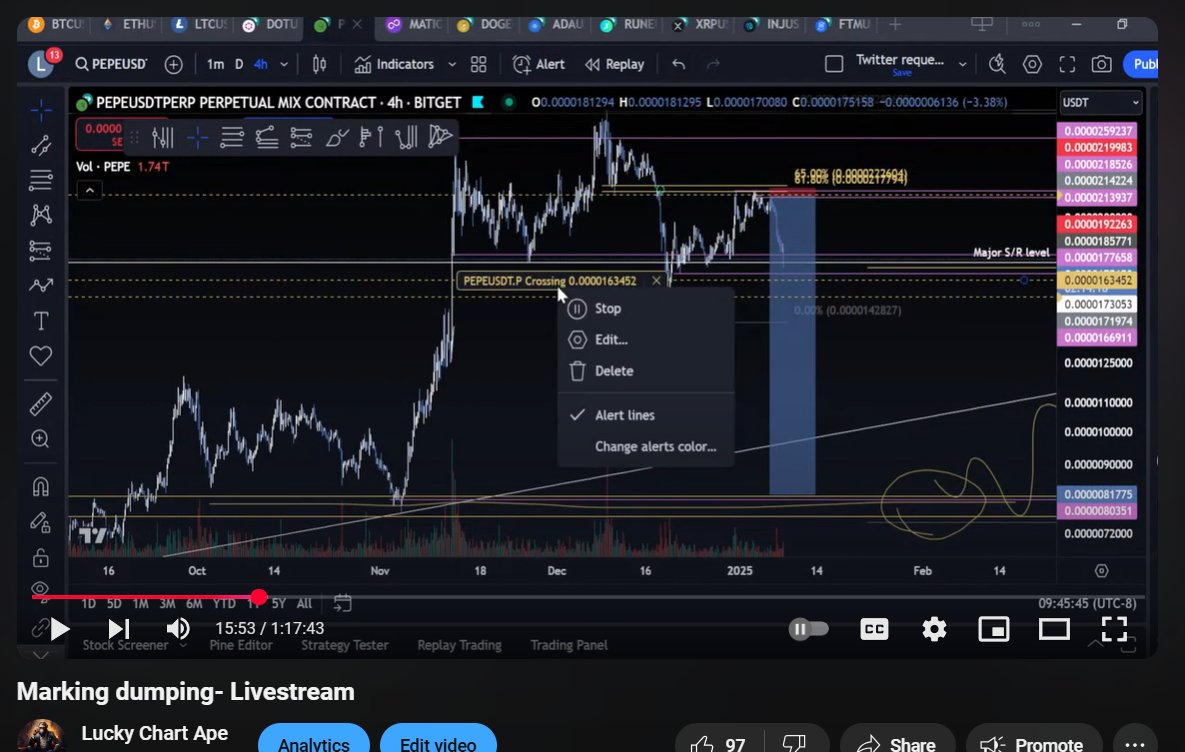Switch to theater mode
Screen dimensions: 1185x752
(x=1054, y=629)
